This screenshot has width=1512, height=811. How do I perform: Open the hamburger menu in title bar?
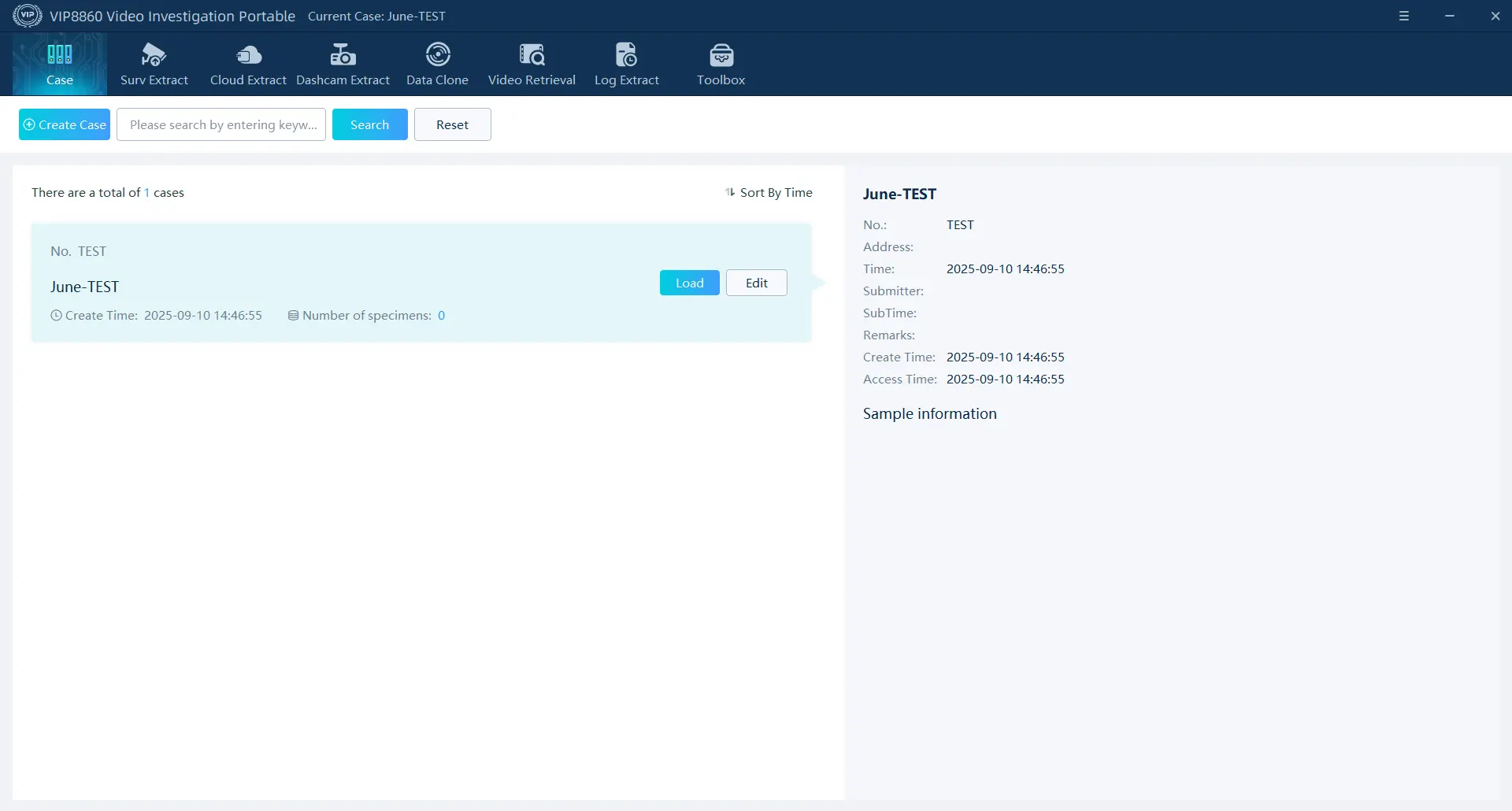point(1403,16)
